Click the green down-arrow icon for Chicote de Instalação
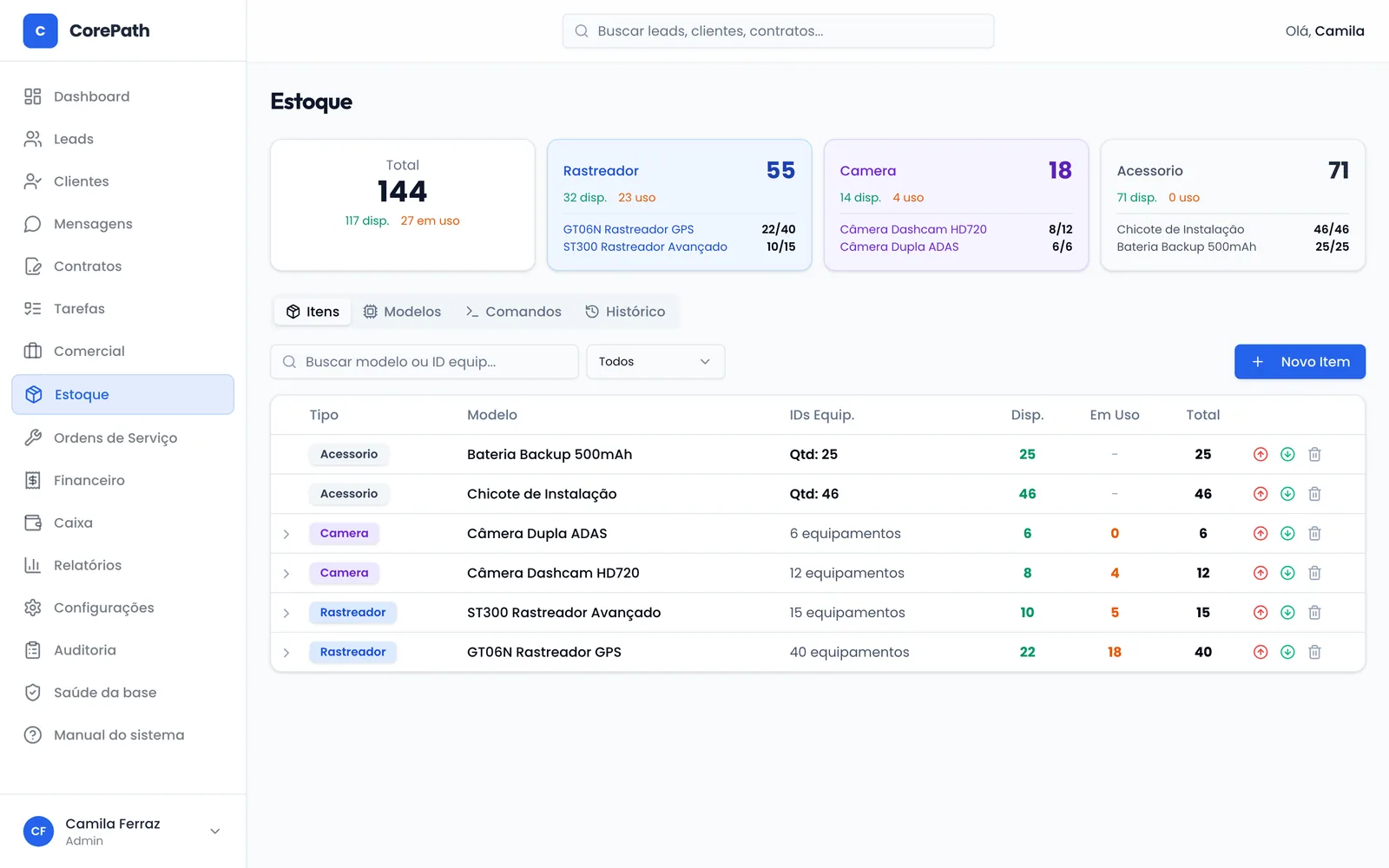The image size is (1389, 868). pos(1287,494)
